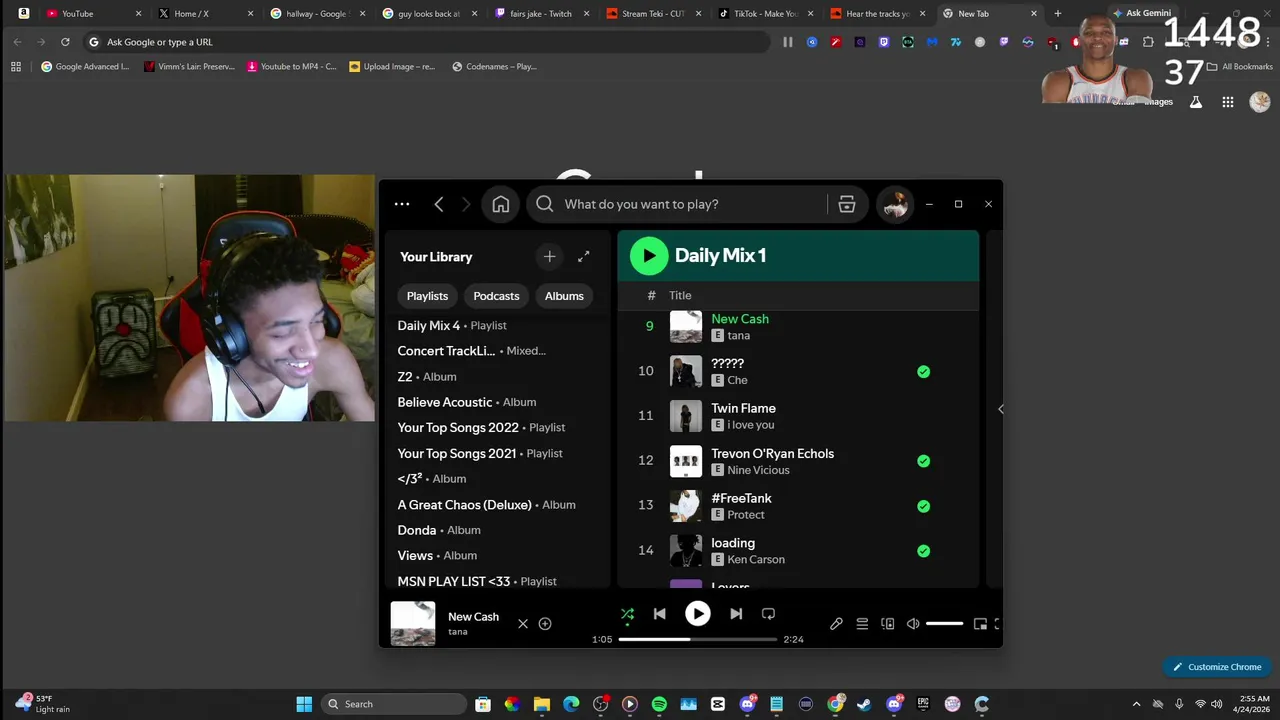
Task: Open now playing album art in player bar
Action: click(x=413, y=624)
